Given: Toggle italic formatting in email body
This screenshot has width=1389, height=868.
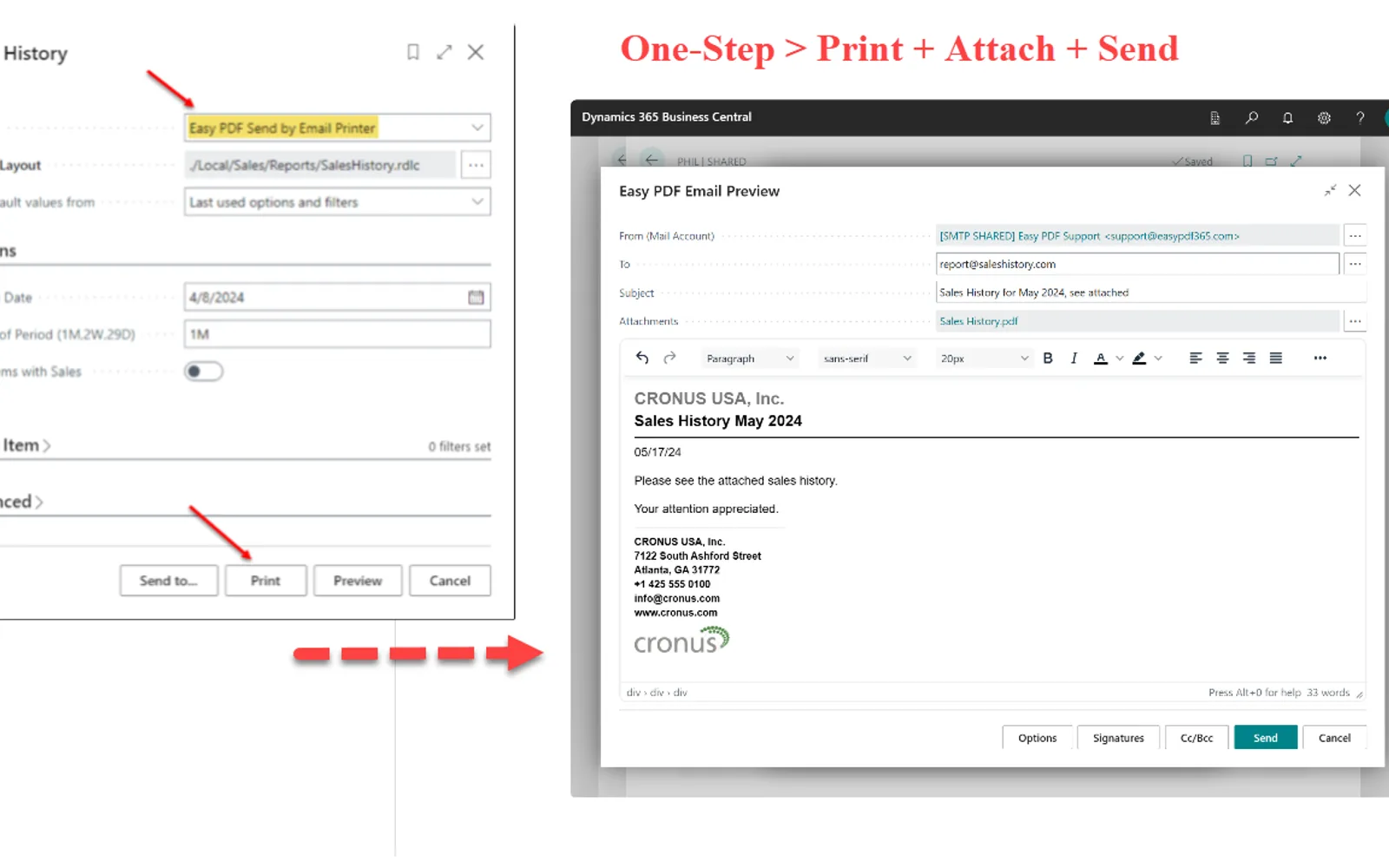Looking at the screenshot, I should pos(1074,358).
